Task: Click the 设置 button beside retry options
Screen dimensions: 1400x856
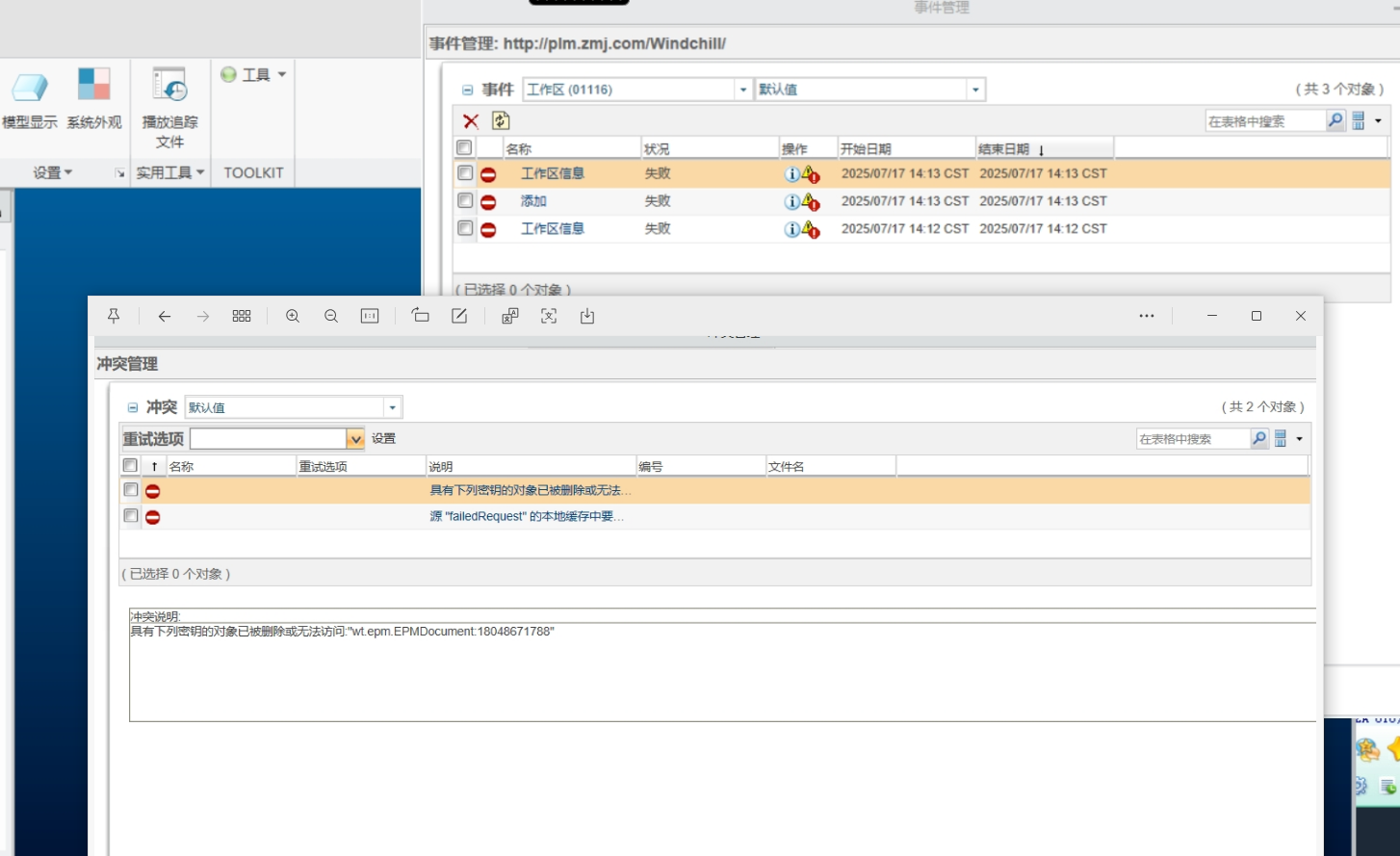Action: tap(384, 439)
